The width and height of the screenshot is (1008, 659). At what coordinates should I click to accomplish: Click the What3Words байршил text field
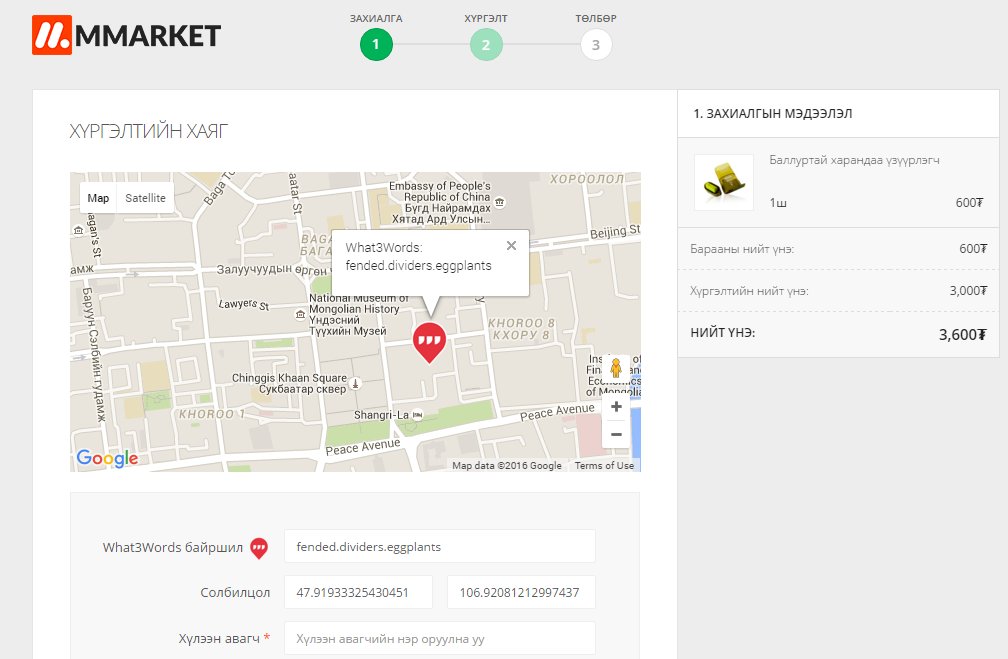pyautogui.click(x=440, y=546)
